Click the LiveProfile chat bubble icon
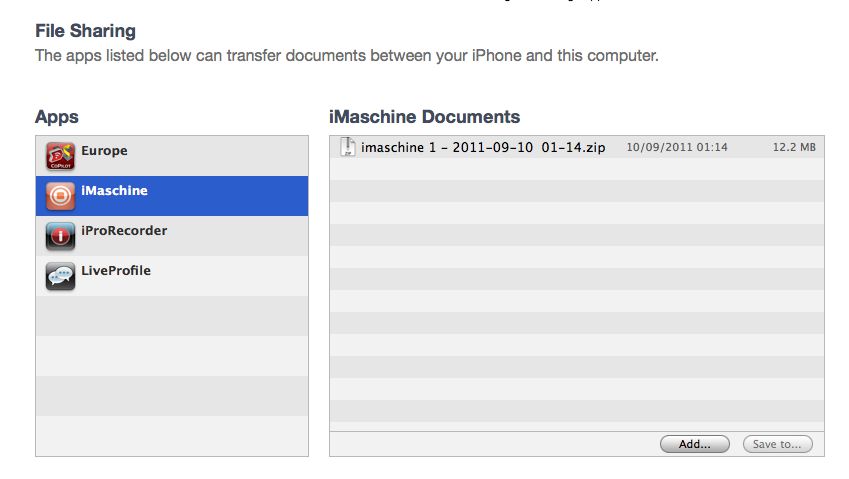The image size is (849, 479). point(60,276)
